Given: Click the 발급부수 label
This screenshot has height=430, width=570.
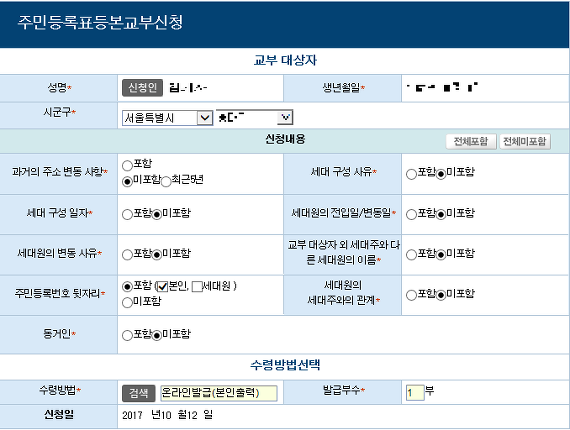Looking at the screenshot, I should [x=344, y=390].
